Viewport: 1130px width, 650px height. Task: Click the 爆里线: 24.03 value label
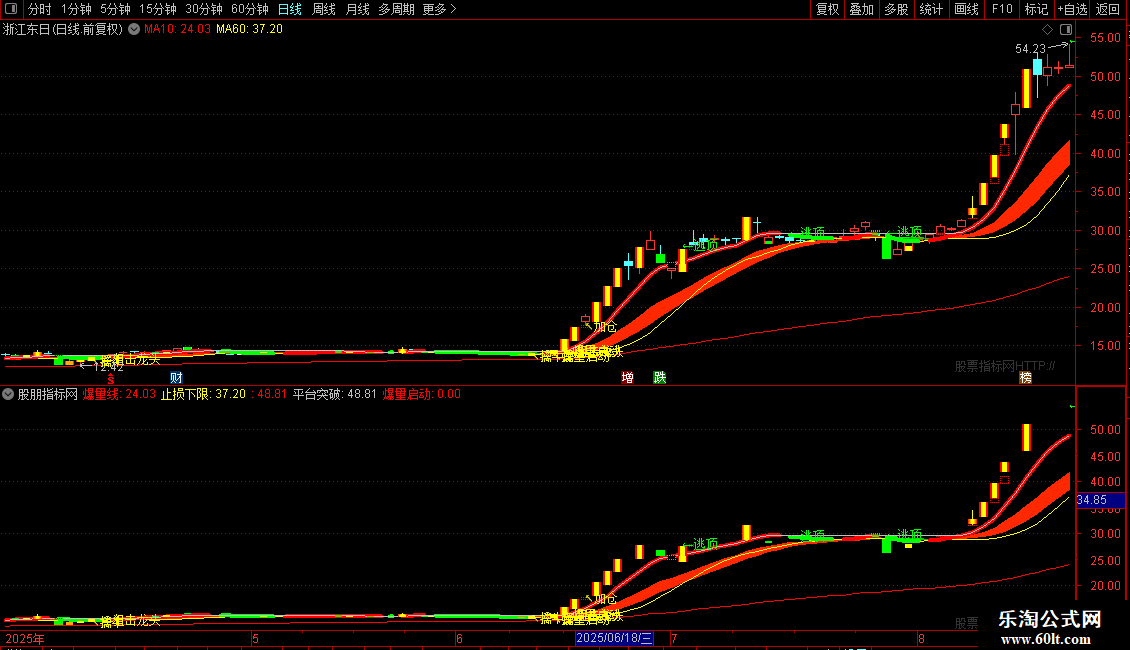(119, 394)
